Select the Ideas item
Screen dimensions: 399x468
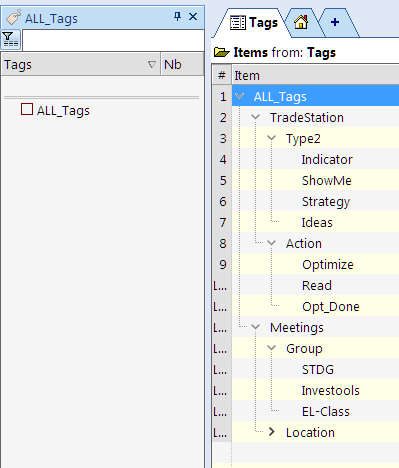coord(317,223)
